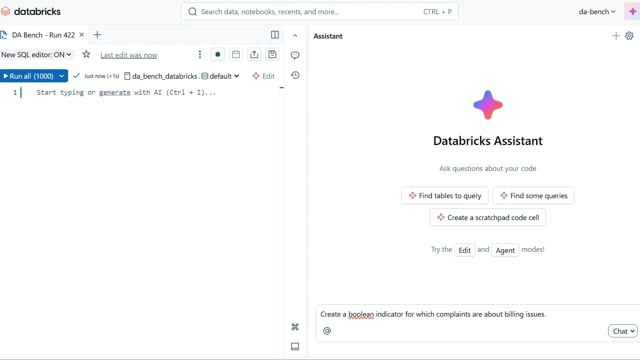
Task: Select the DA Bench - Run 422 tab
Action: [x=43, y=35]
